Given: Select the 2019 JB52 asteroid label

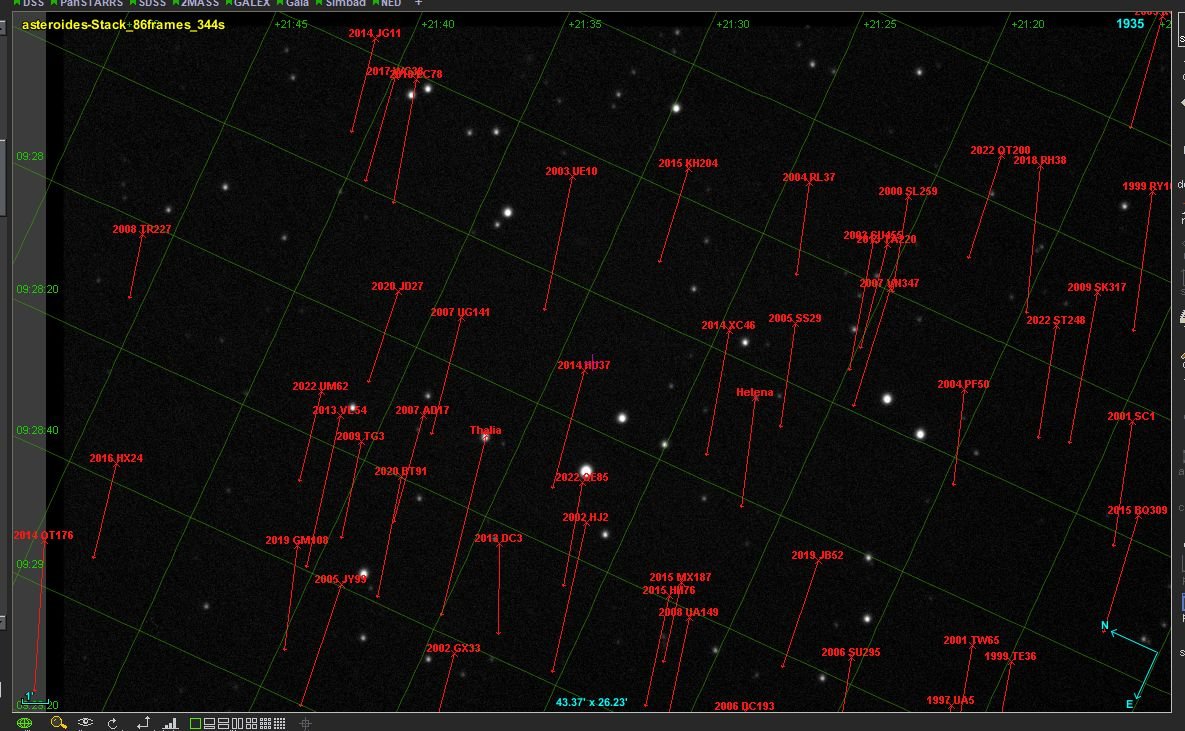Looking at the screenshot, I should tap(817, 556).
